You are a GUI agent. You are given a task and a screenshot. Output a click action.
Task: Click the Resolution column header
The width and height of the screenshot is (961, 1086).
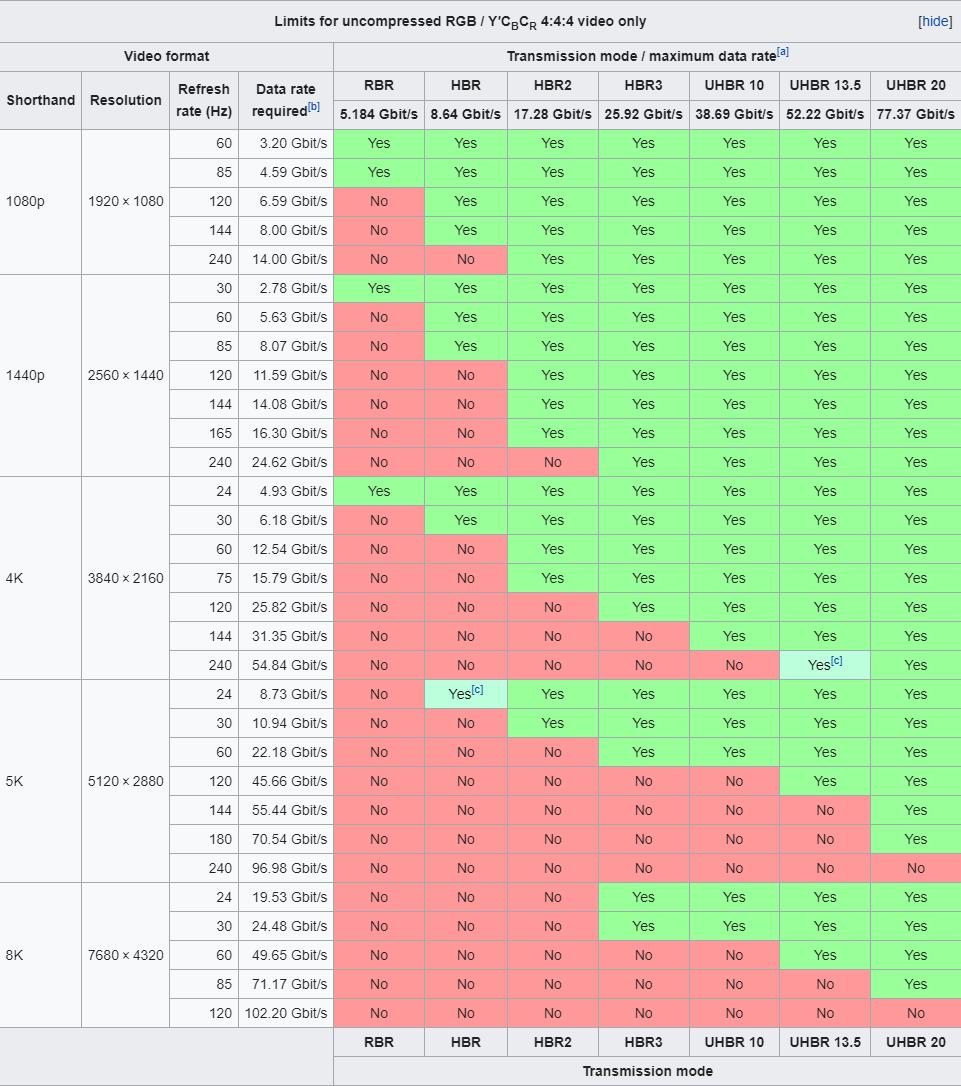(126, 100)
